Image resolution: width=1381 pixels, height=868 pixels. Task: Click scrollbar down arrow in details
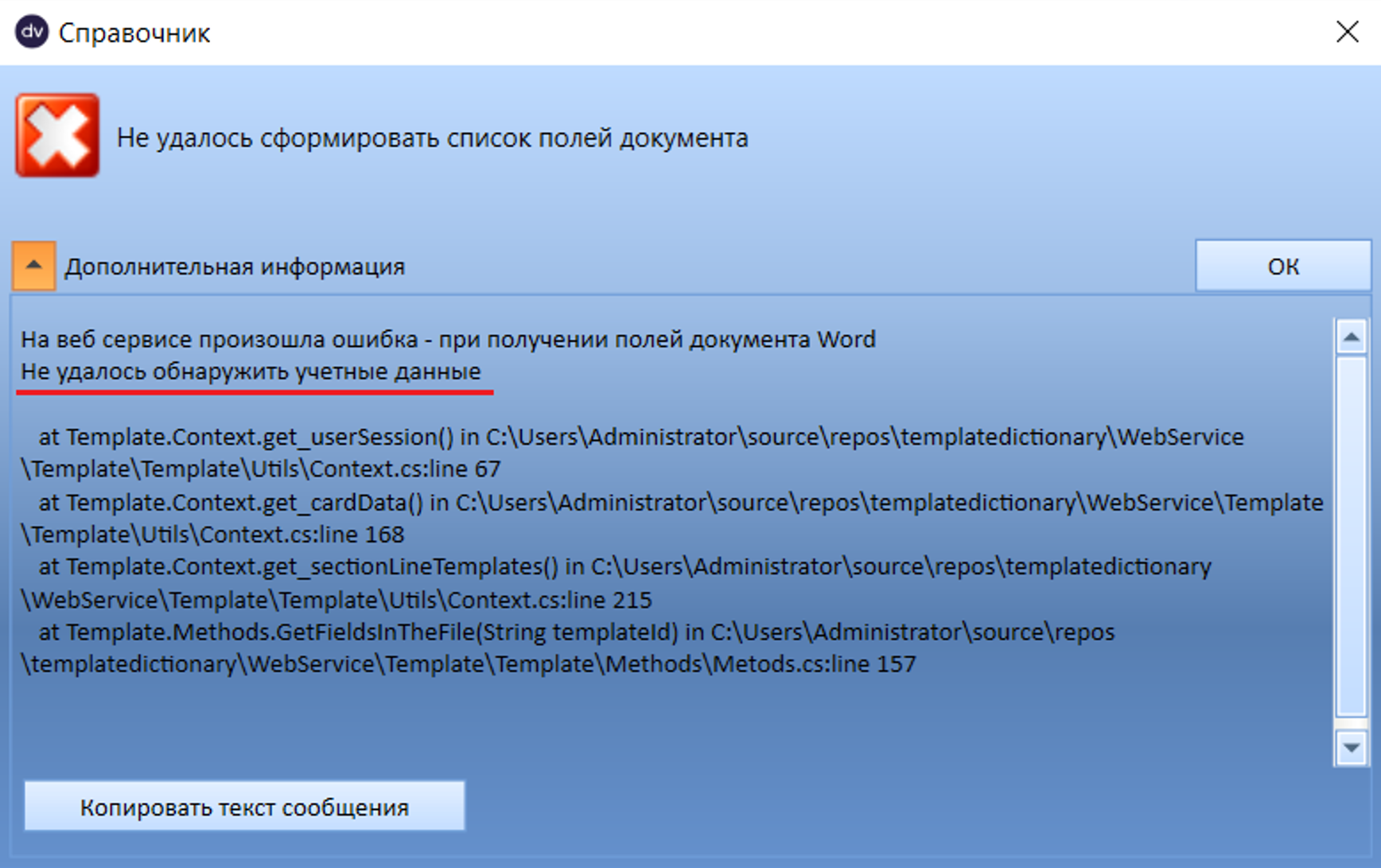point(1351,748)
